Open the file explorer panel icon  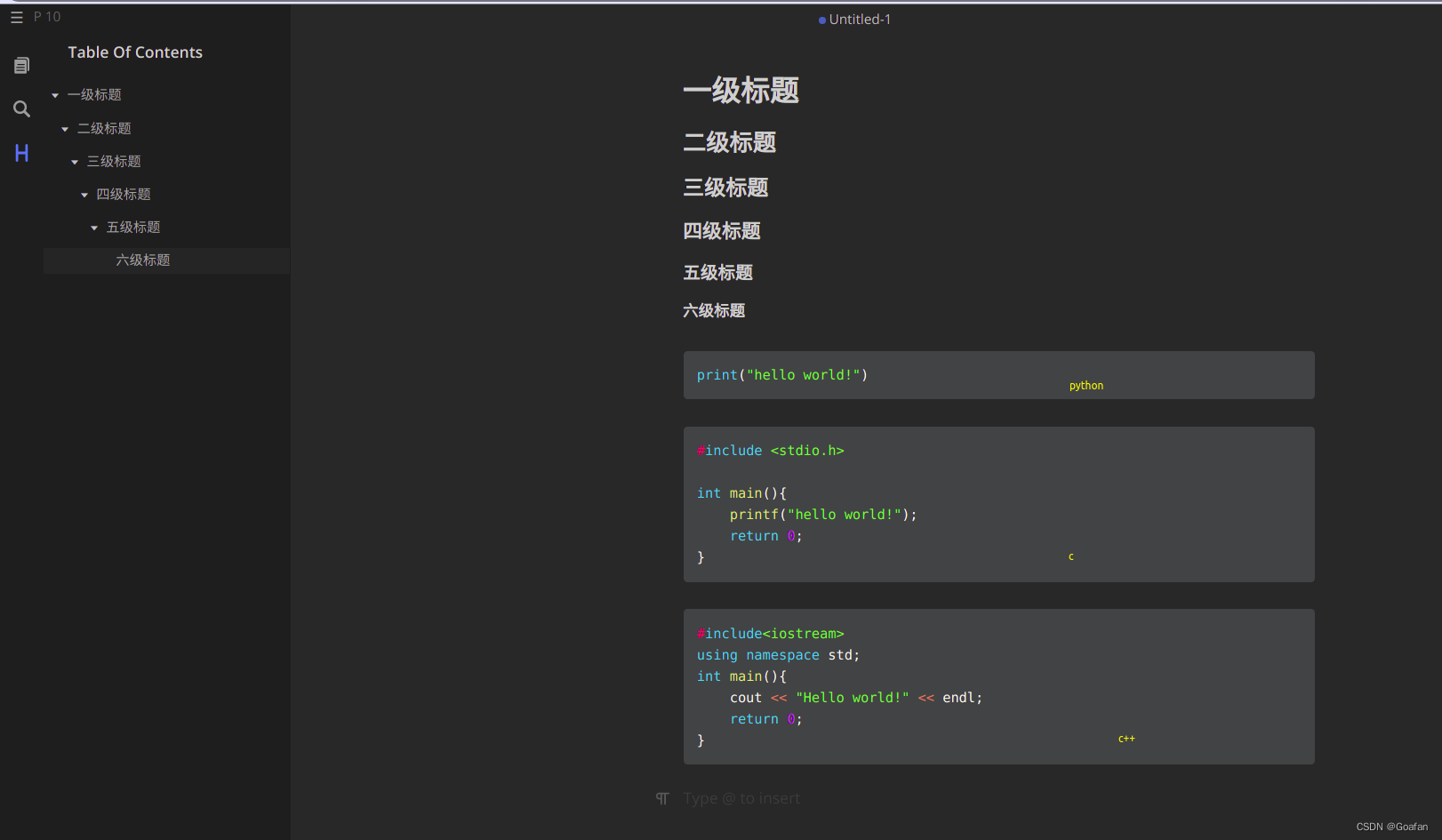coord(21,64)
